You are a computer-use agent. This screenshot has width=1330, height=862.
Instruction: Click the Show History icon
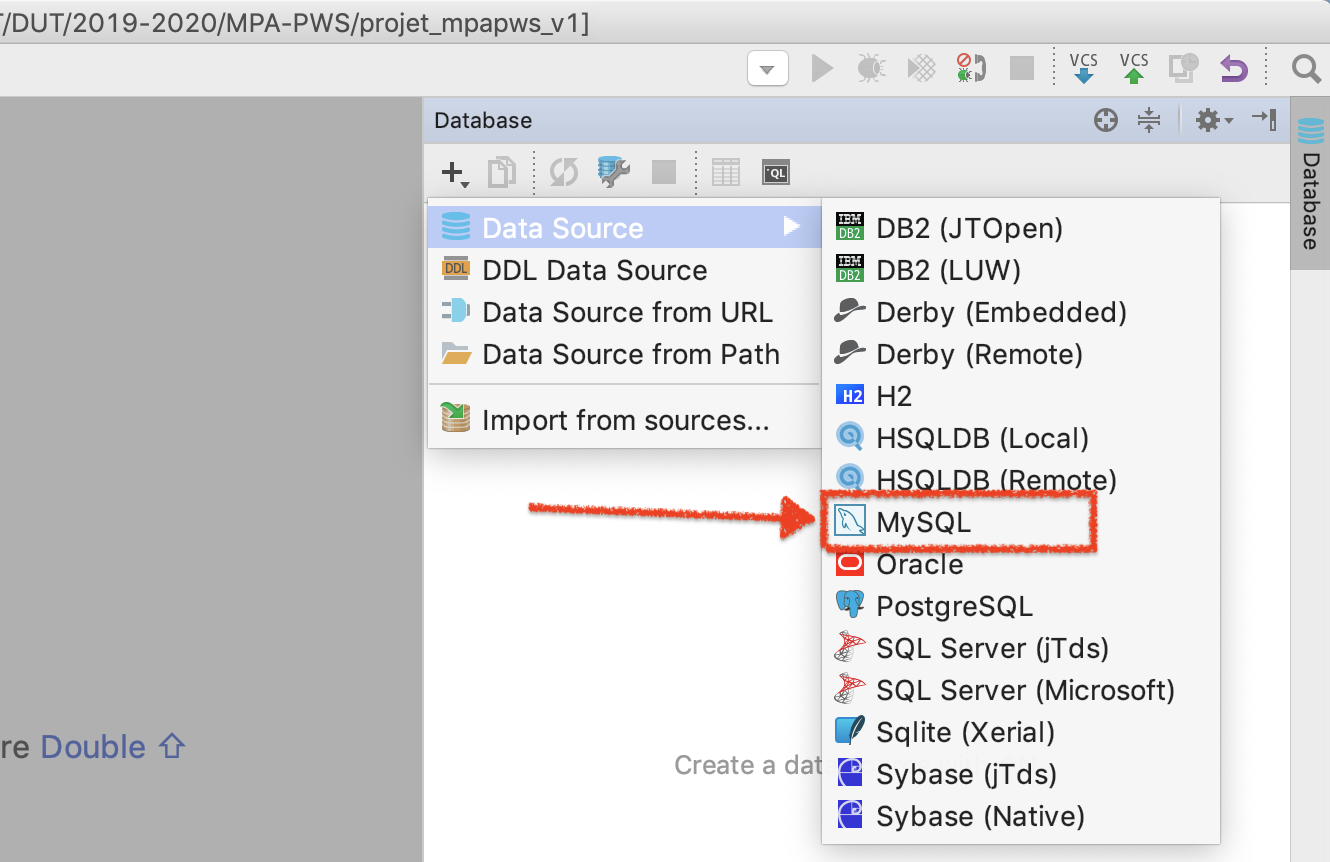pyautogui.click(x=1184, y=68)
